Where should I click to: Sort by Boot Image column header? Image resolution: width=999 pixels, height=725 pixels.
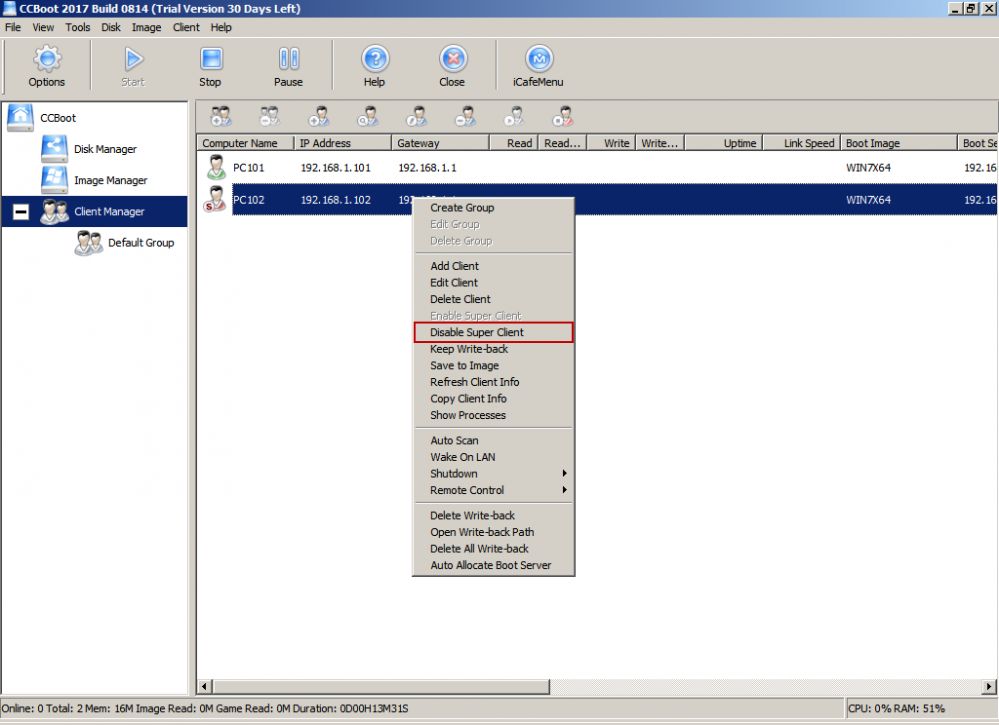899,143
